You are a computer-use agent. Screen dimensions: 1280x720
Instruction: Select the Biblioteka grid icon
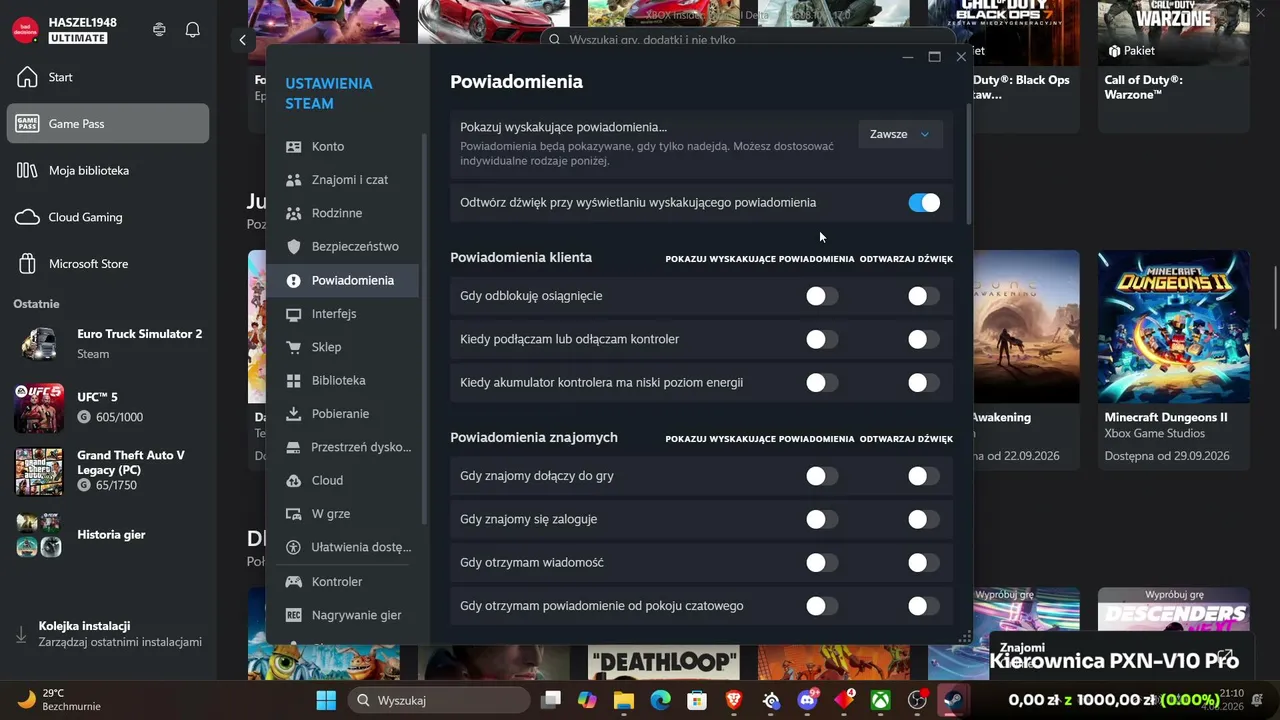pyautogui.click(x=293, y=381)
